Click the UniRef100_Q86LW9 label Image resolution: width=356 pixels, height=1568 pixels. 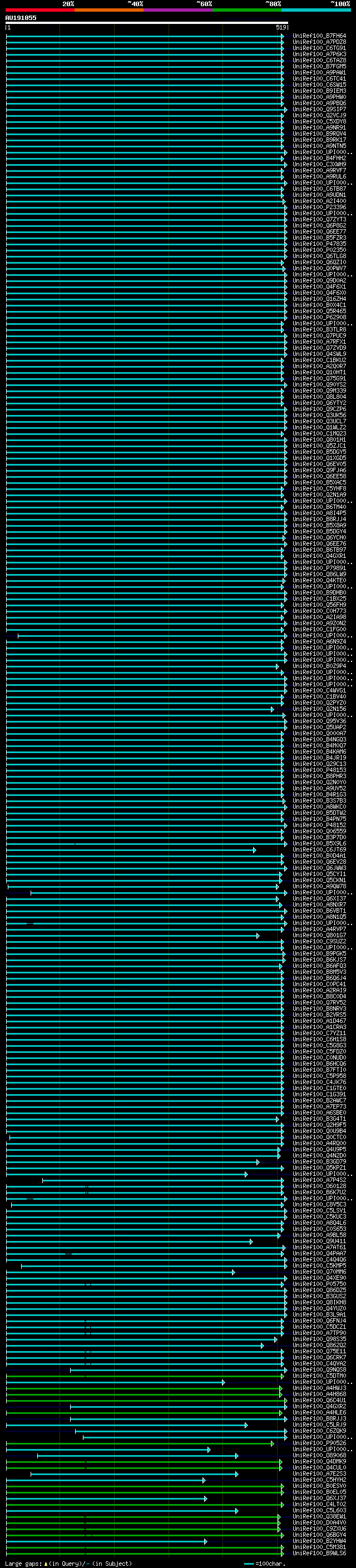pos(319,575)
